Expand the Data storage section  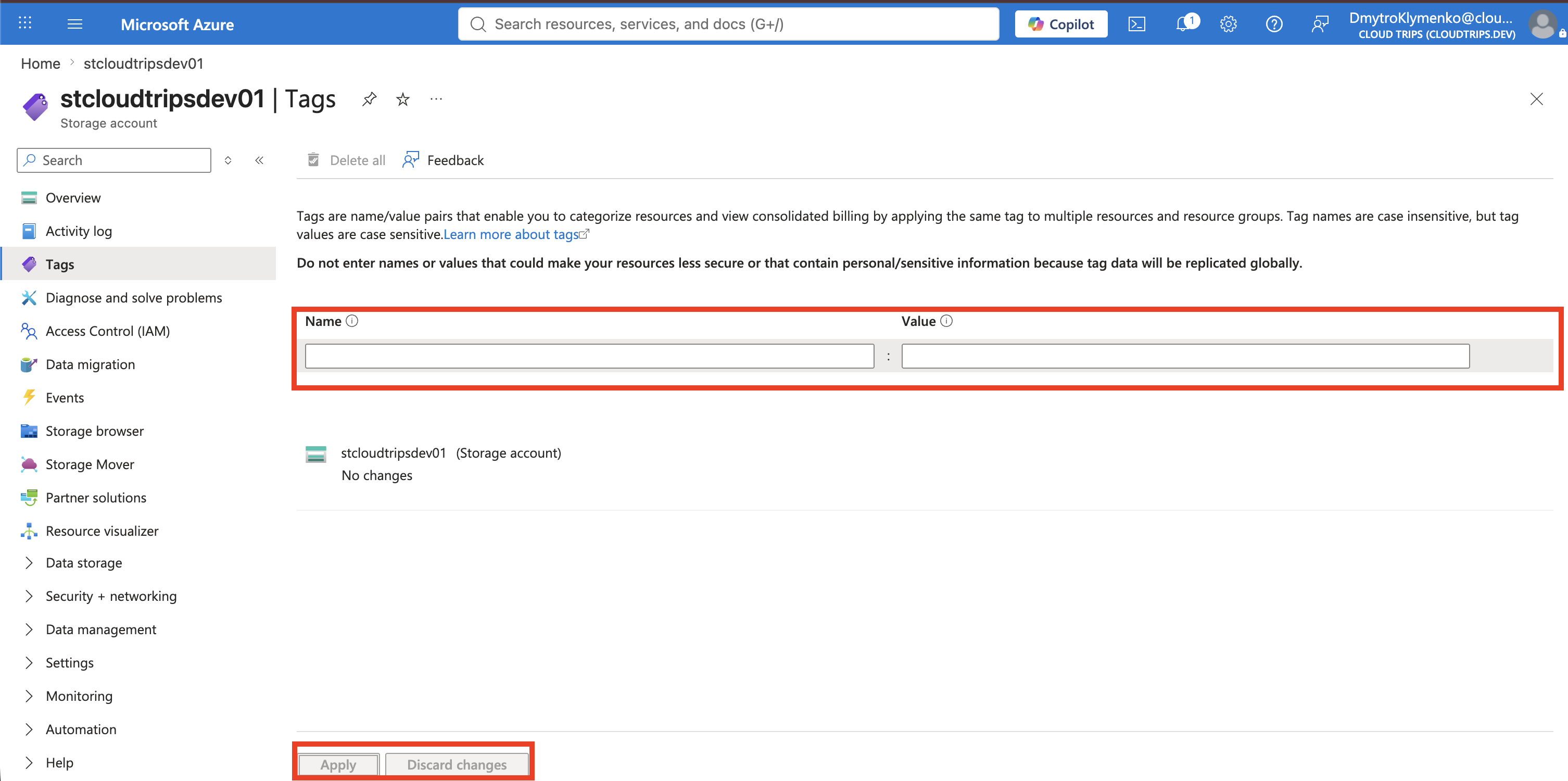point(29,563)
